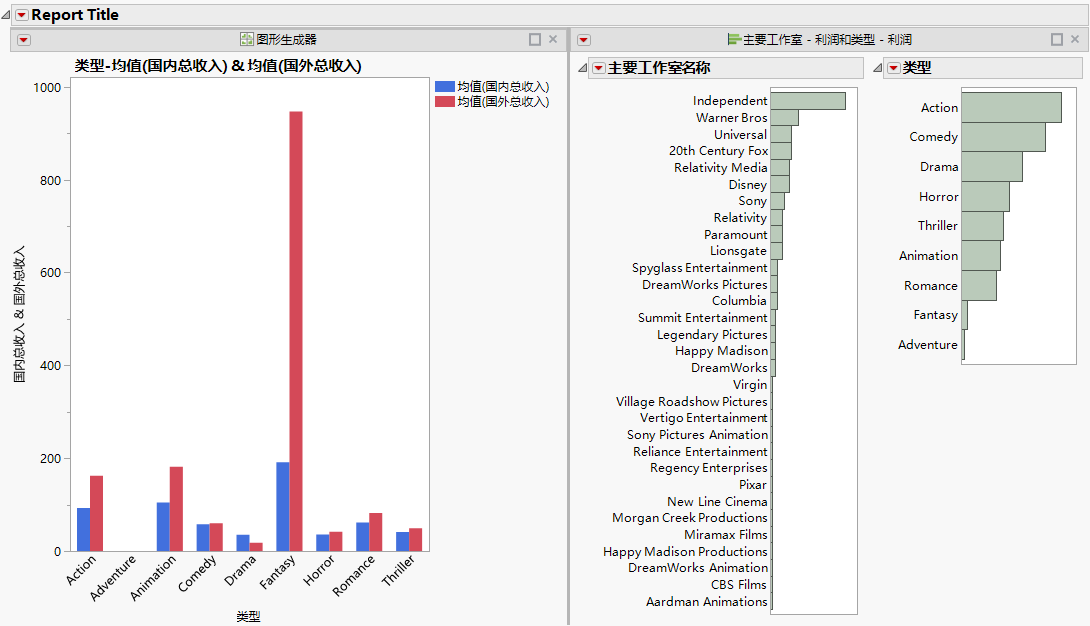The height and width of the screenshot is (626, 1090).
Task: Select the Comedy bar in 类型 histogram
Action: point(1003,137)
